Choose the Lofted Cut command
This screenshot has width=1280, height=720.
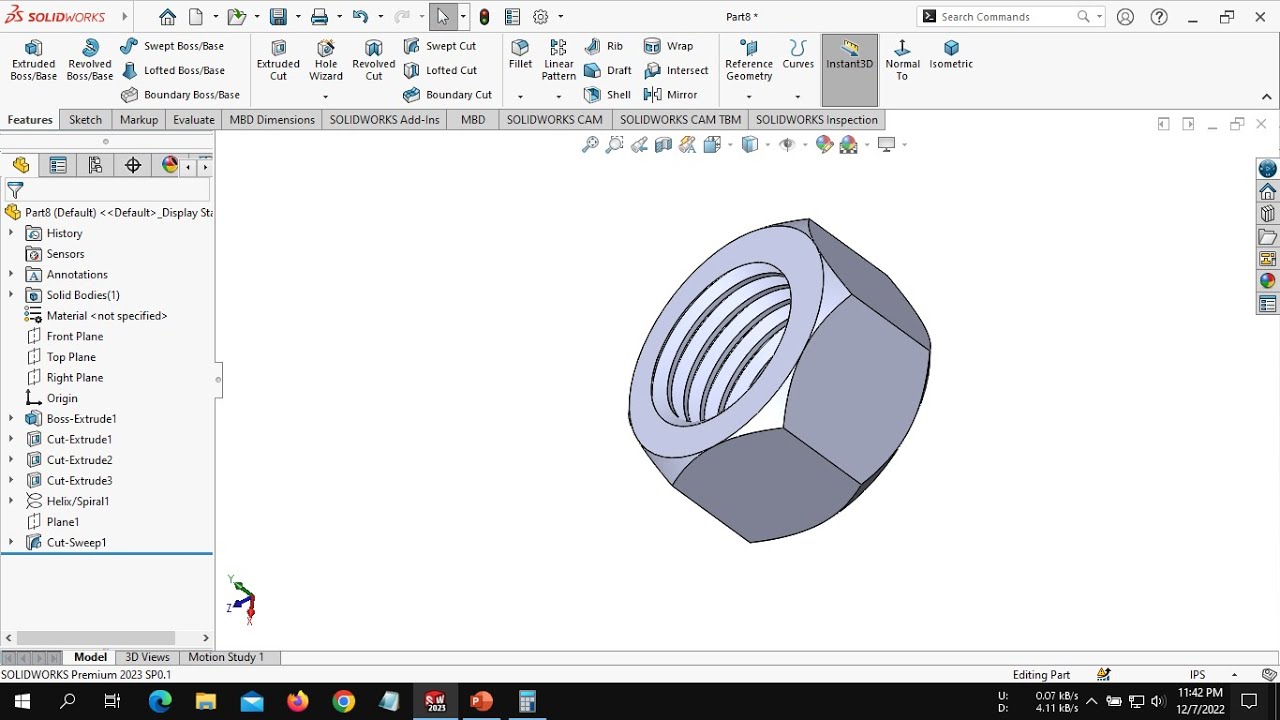[440, 70]
